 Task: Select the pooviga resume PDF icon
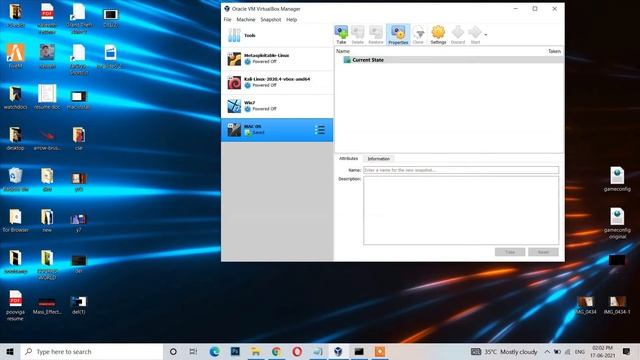point(16,305)
